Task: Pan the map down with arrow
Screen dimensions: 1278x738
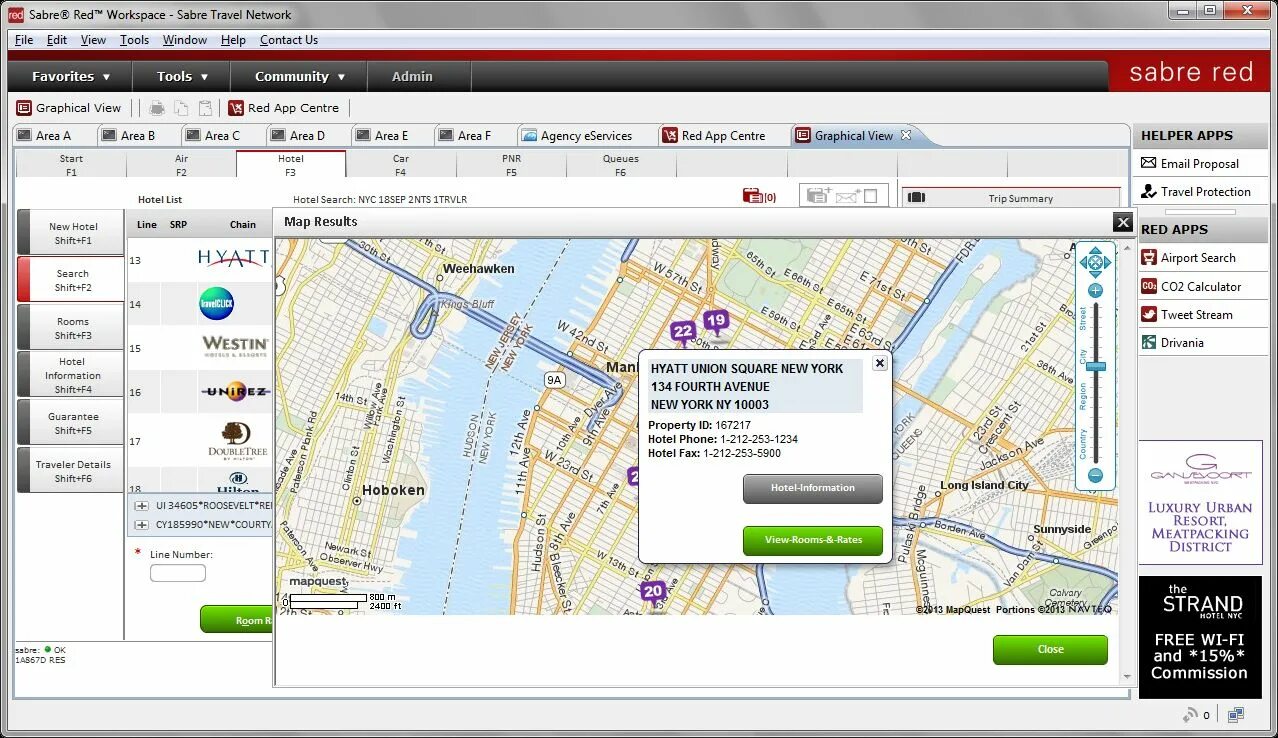Action: [x=1095, y=275]
